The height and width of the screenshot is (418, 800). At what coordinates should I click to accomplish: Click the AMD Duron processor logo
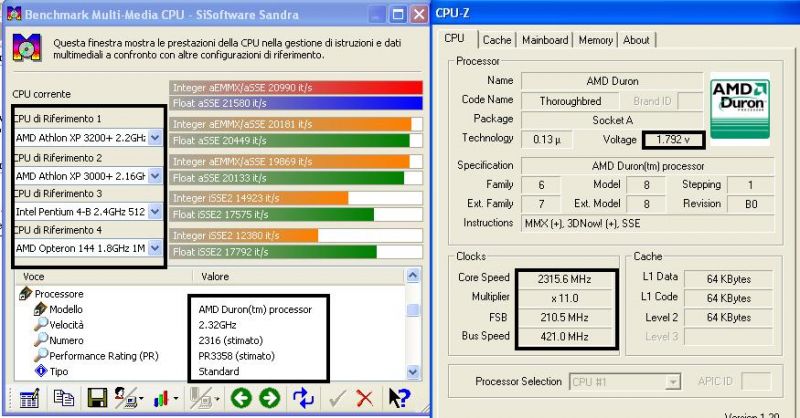coord(740,109)
